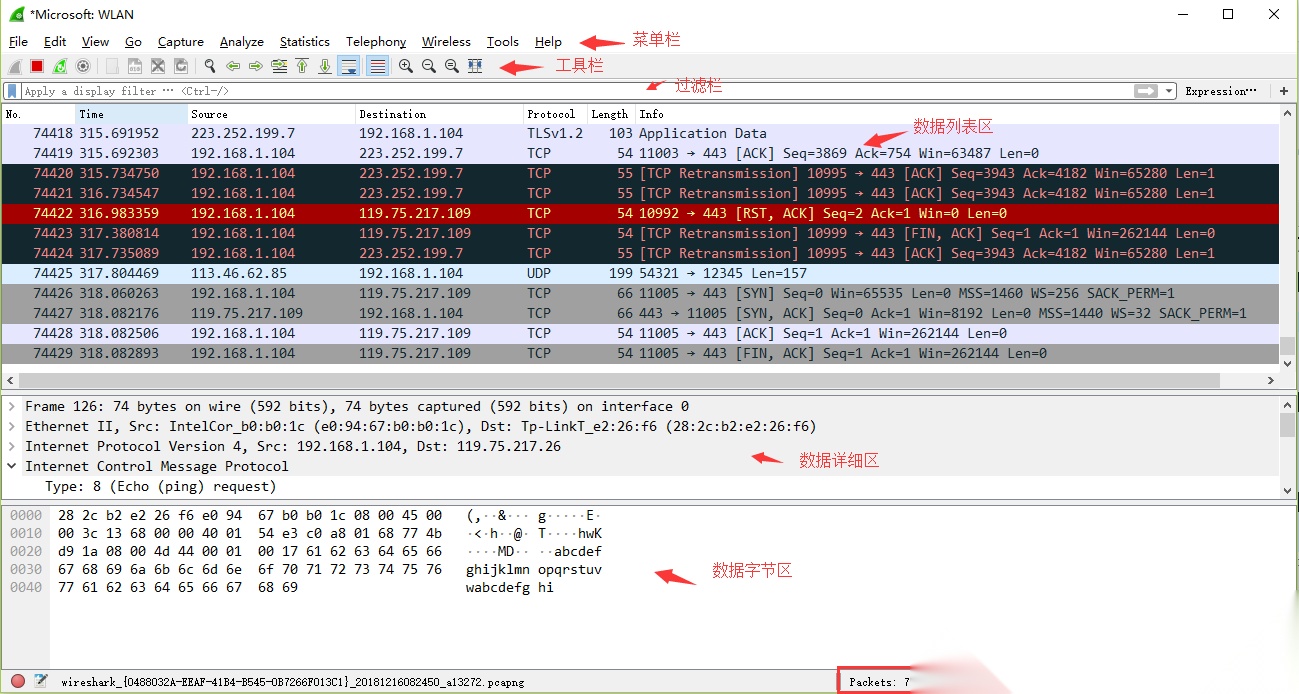Zoom out main window text
The image size is (1299, 694).
(429, 66)
